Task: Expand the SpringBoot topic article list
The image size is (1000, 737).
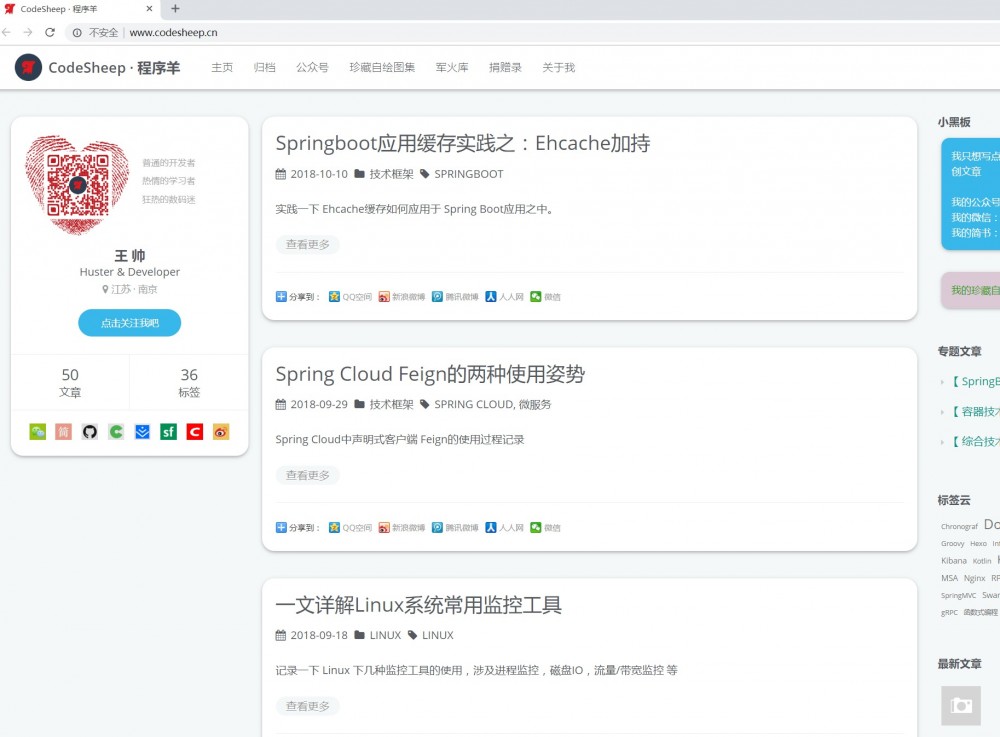Action: coord(970,381)
